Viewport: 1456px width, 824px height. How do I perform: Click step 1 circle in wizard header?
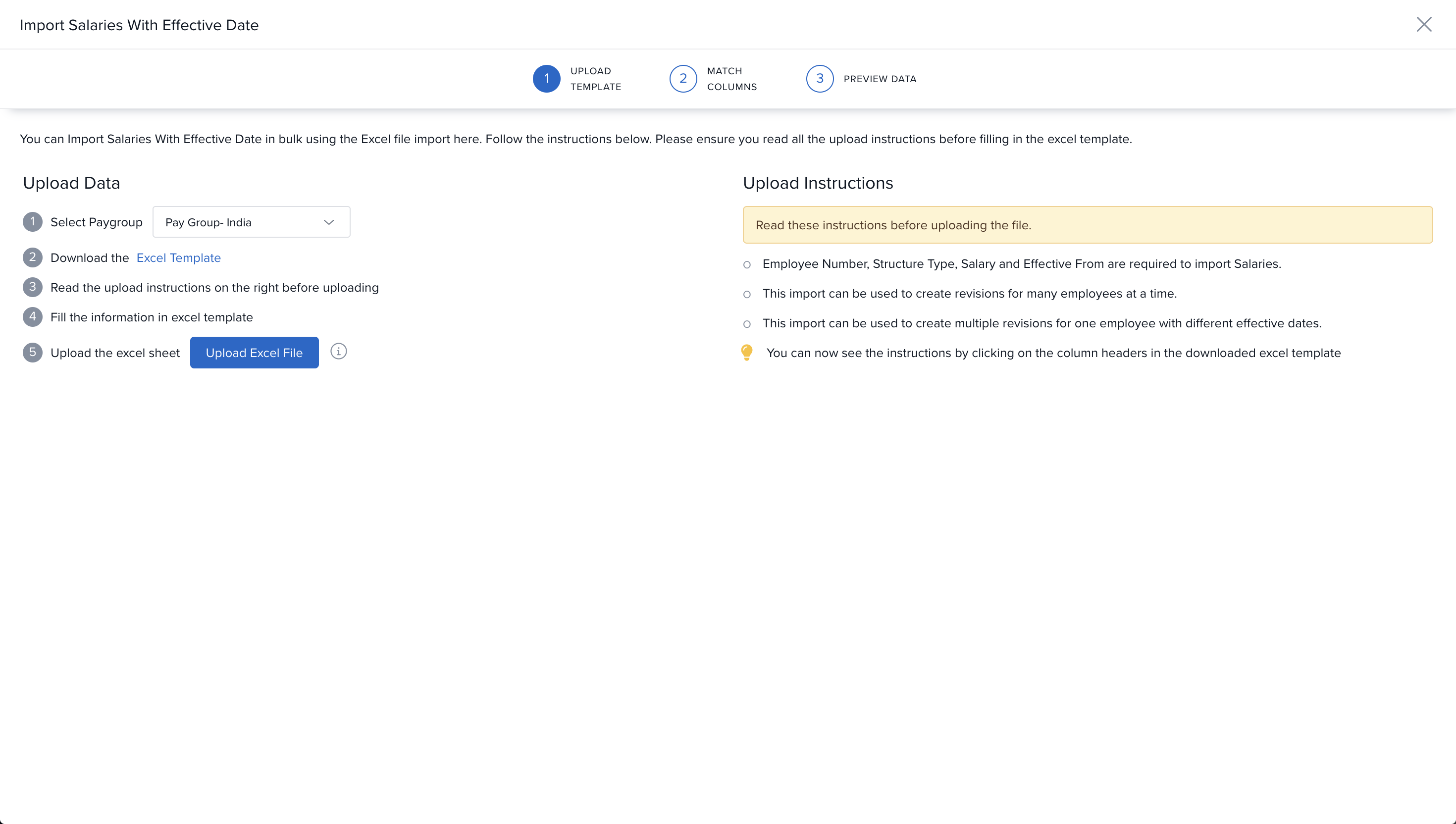pos(546,79)
